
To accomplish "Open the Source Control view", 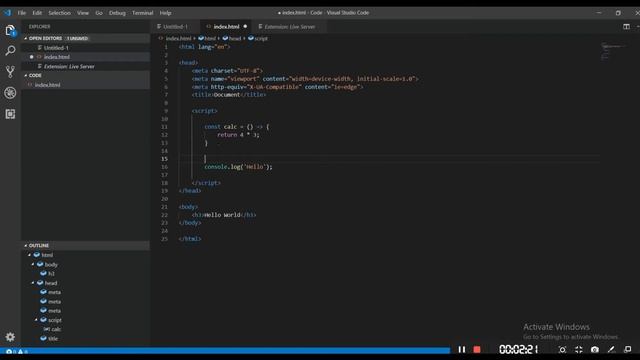I will coord(10,72).
